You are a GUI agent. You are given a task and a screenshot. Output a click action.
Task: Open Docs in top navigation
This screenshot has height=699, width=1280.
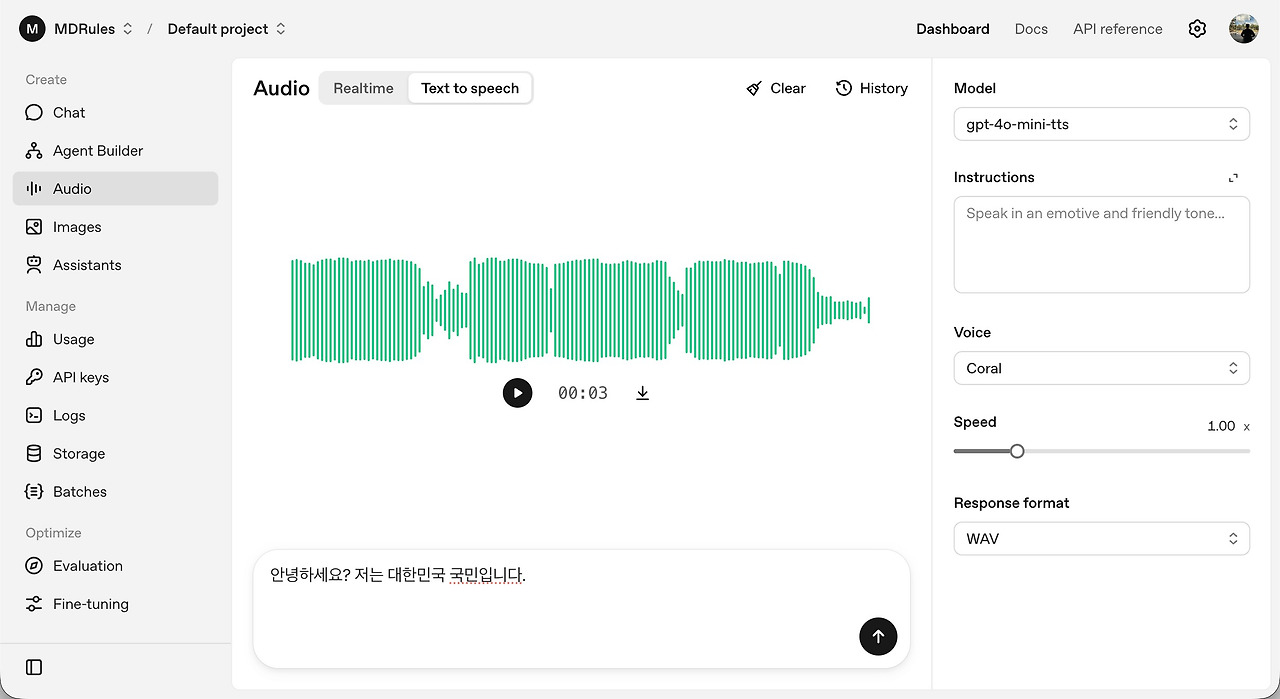1031,29
